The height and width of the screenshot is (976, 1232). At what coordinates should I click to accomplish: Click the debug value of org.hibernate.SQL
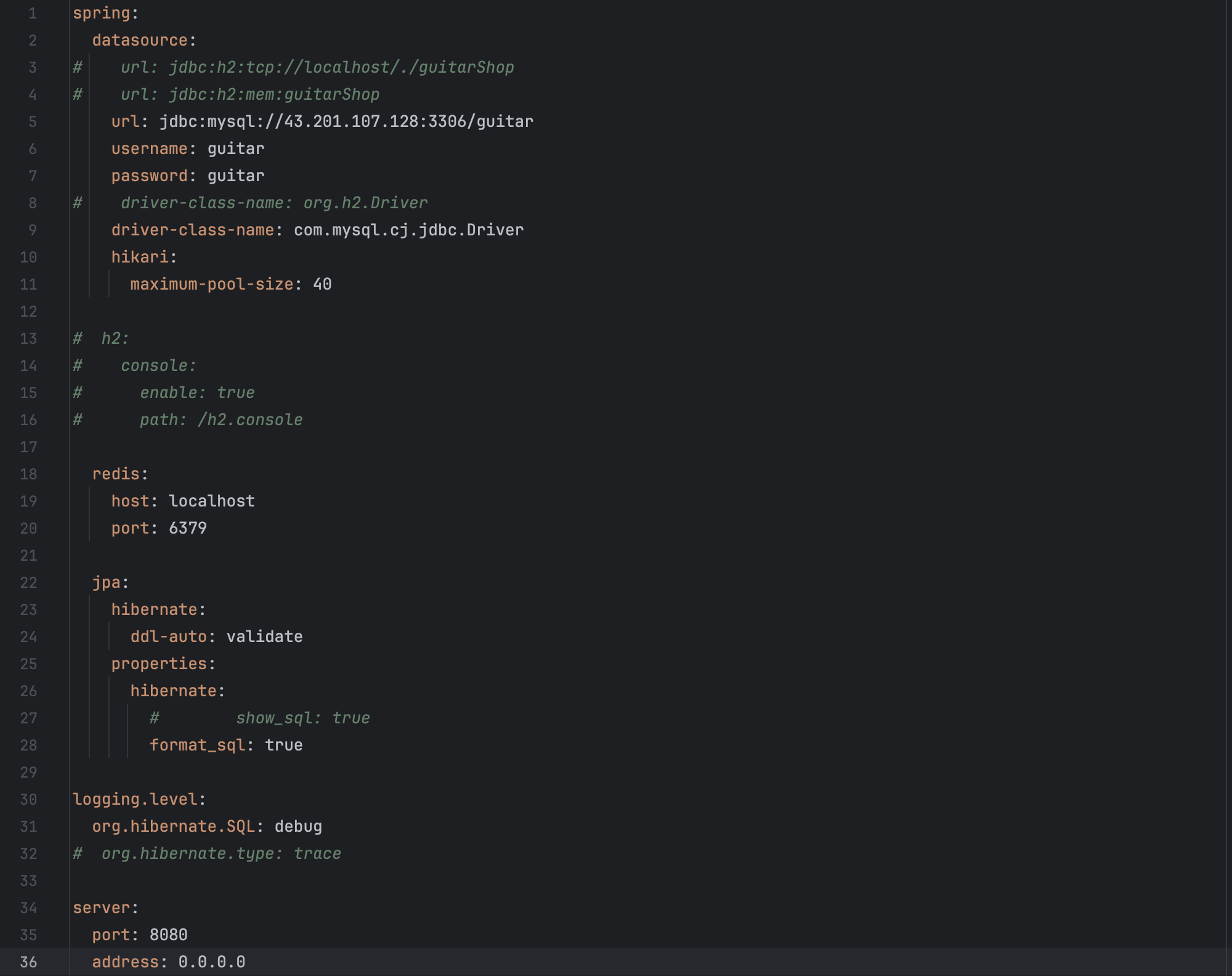(298, 826)
